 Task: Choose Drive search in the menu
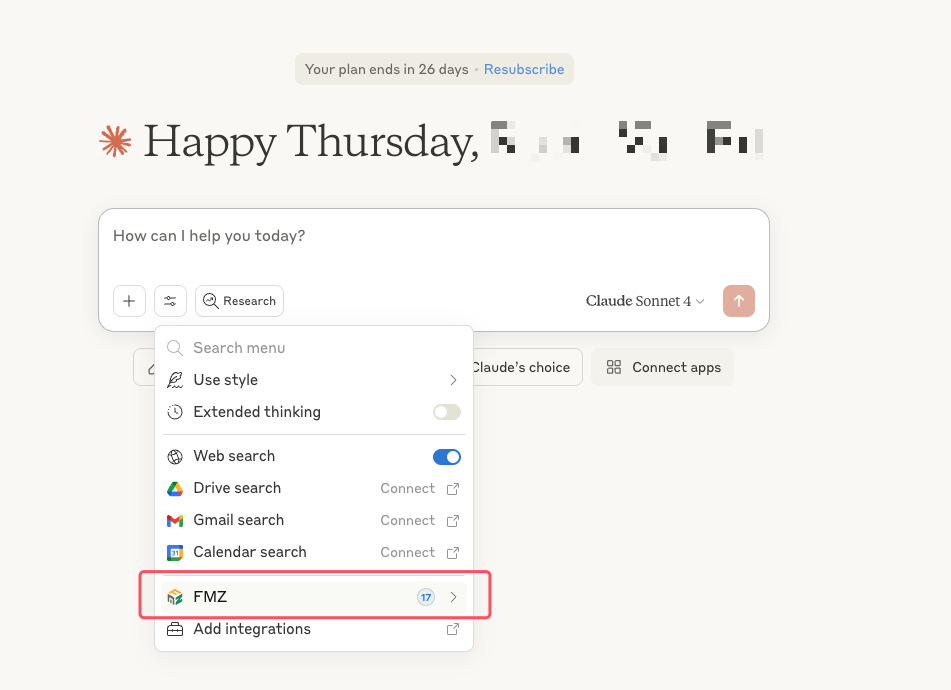pyautogui.click(x=237, y=488)
